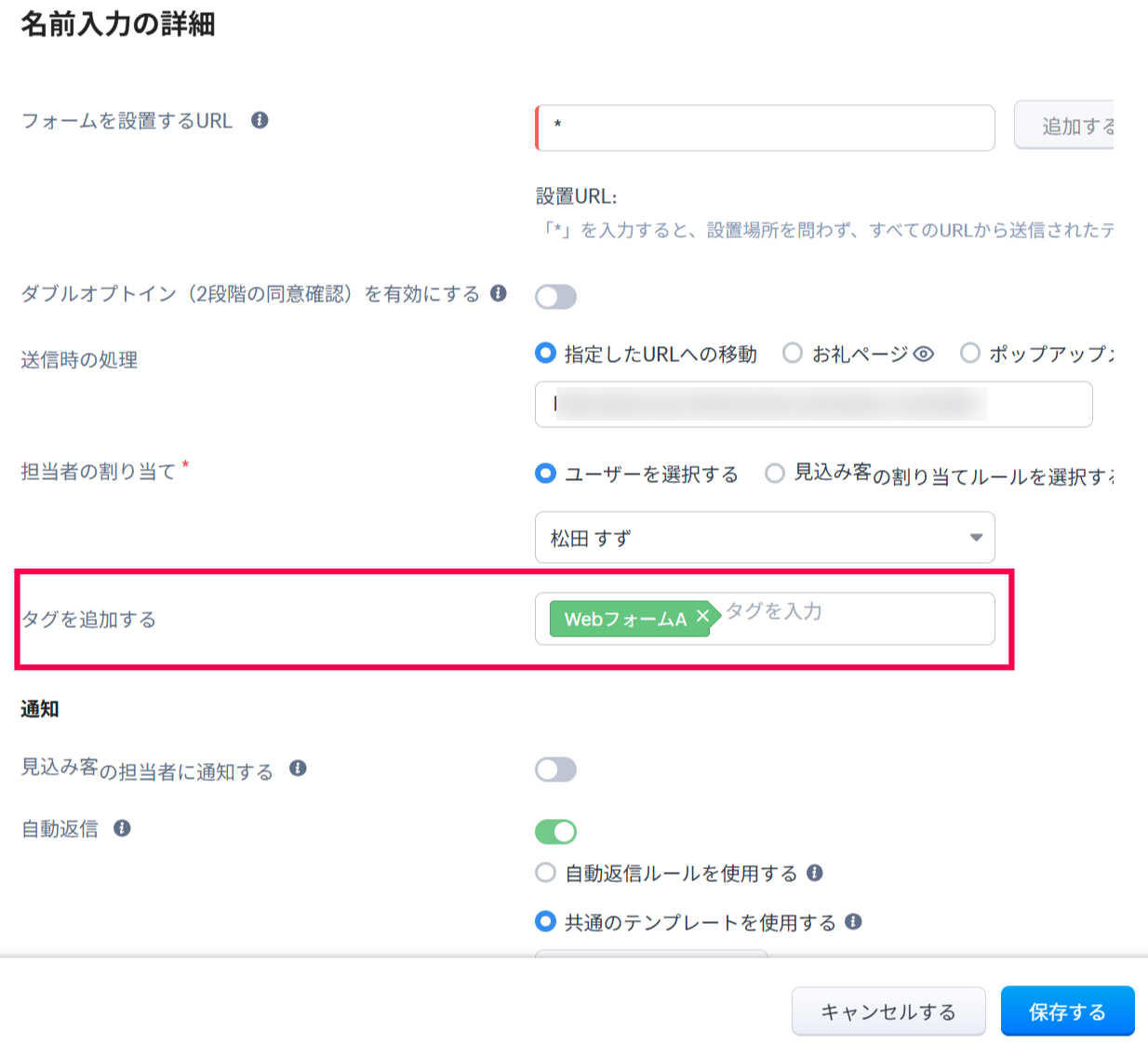The height and width of the screenshot is (1044, 1148).
Task: Click the フォームを設置するURL input field
Action: tap(765, 127)
